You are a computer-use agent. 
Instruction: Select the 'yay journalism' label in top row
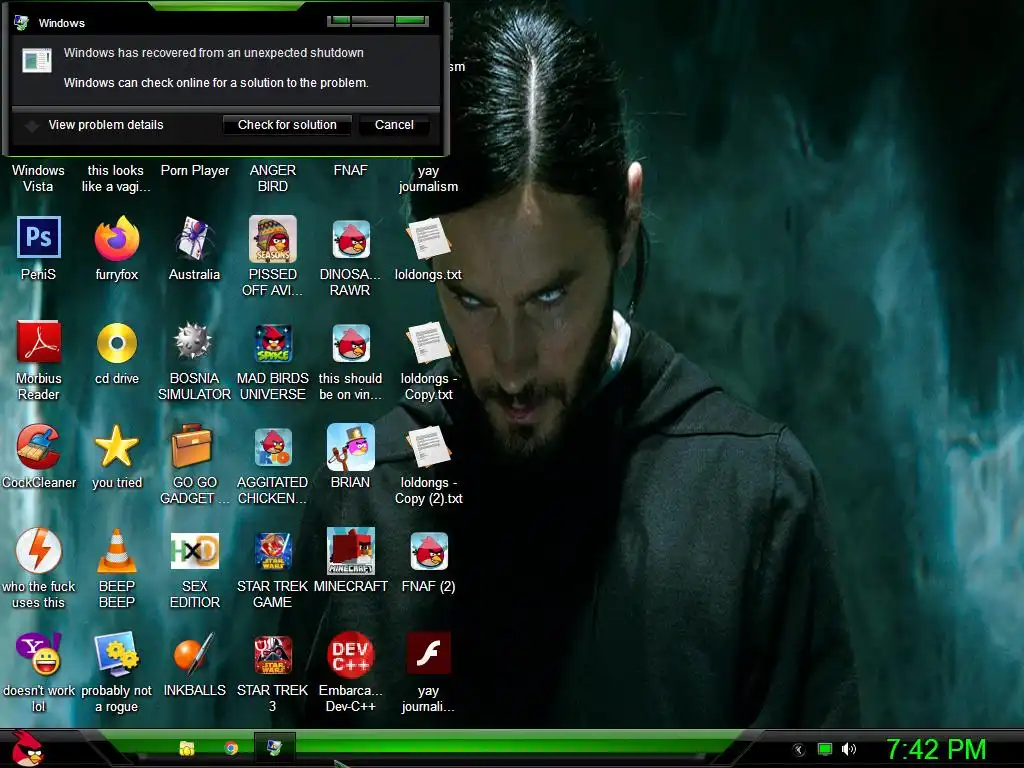(428, 178)
